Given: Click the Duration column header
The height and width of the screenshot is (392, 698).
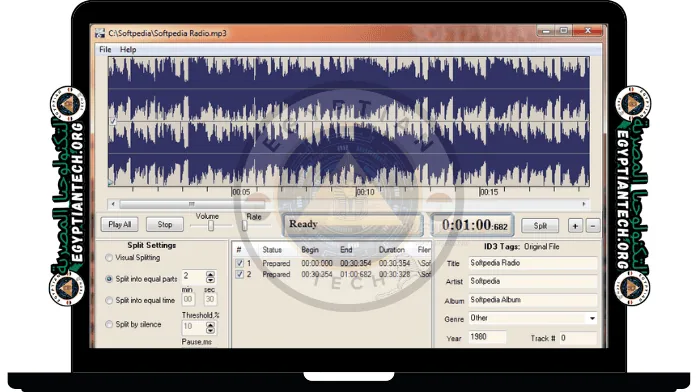Looking at the screenshot, I should (392, 250).
